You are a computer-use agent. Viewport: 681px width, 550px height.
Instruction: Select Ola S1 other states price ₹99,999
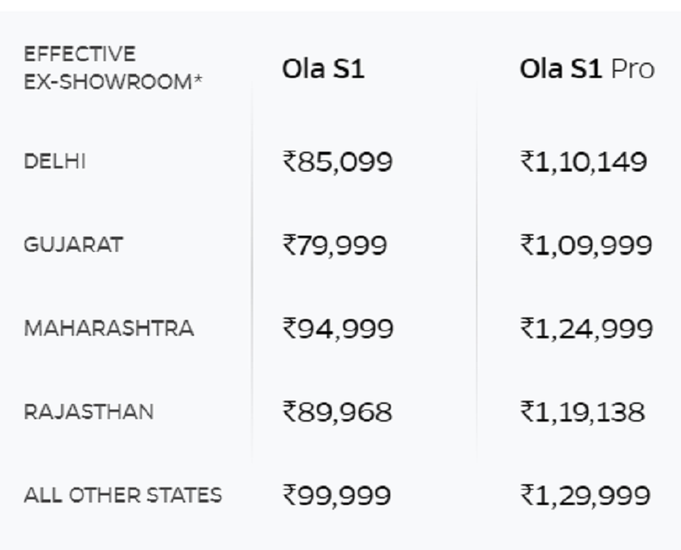tap(337, 495)
